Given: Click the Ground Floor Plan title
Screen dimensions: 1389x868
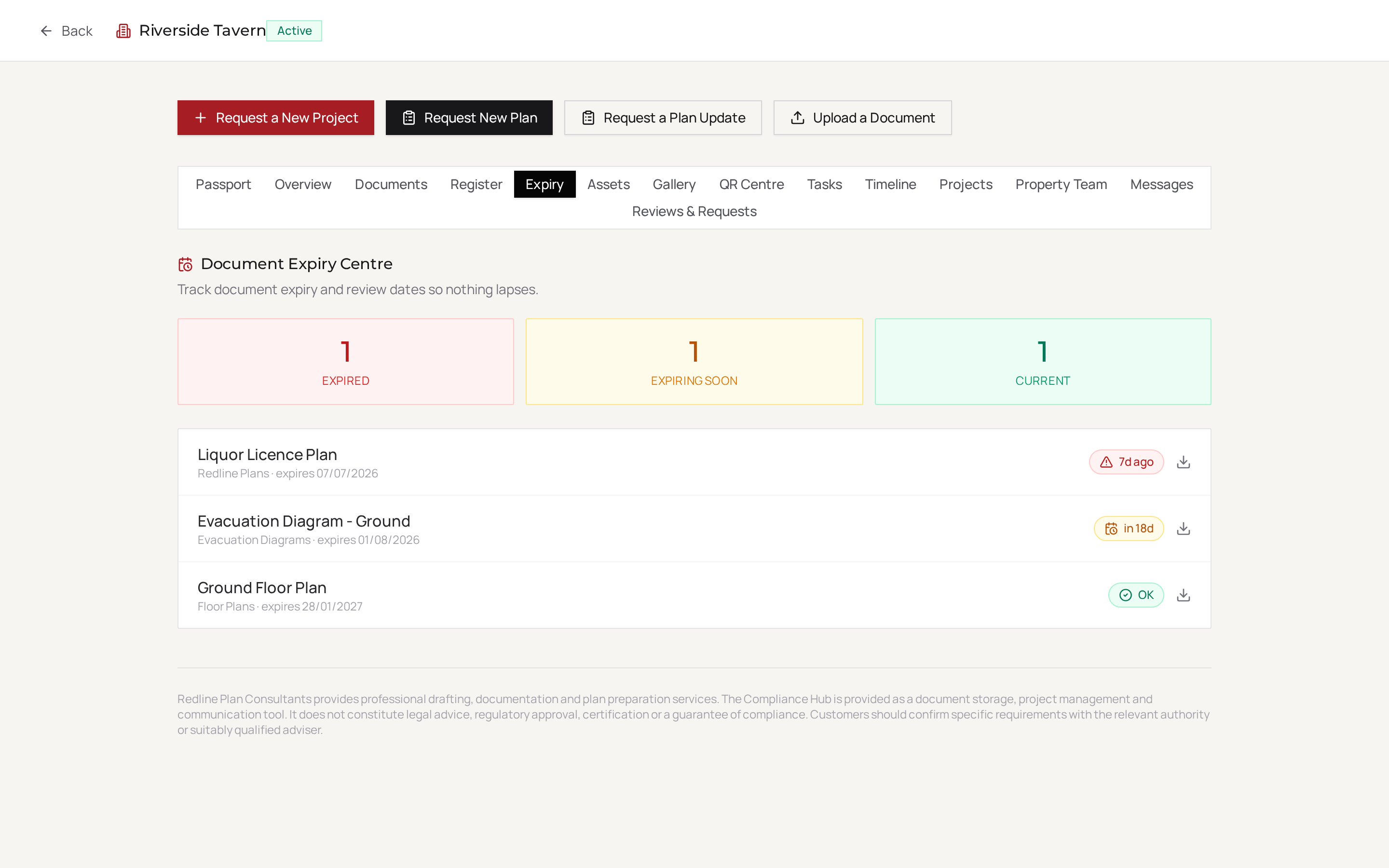Looking at the screenshot, I should click(262, 588).
